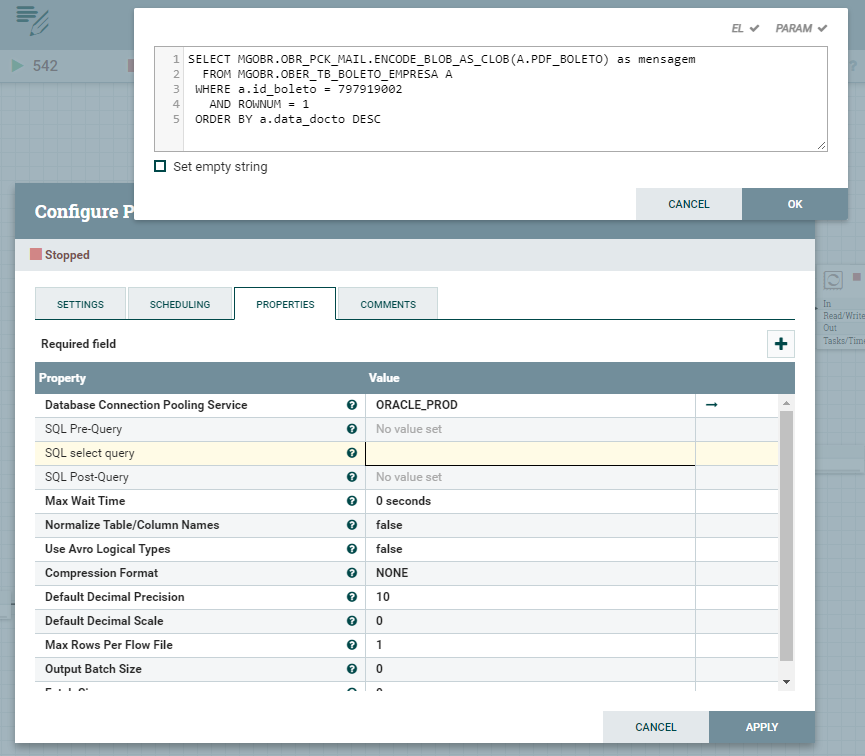Click Max Rows Per Flow File value 1
865x756 pixels.
(x=379, y=645)
